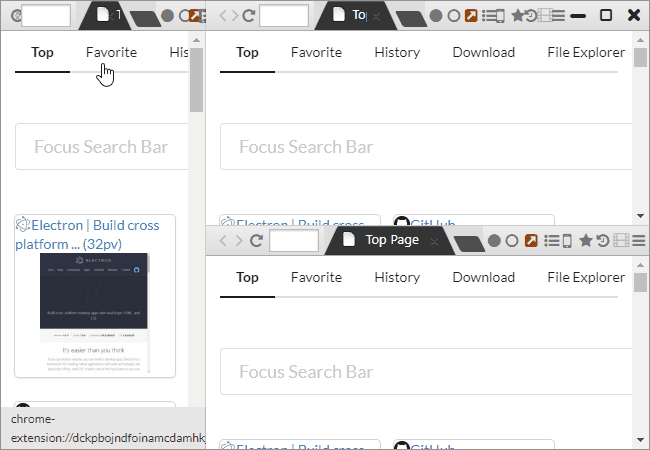Image resolution: width=650 pixels, height=450 pixels.
Task: Open favorites star icon in bottom-right panel
Action: [x=585, y=240]
